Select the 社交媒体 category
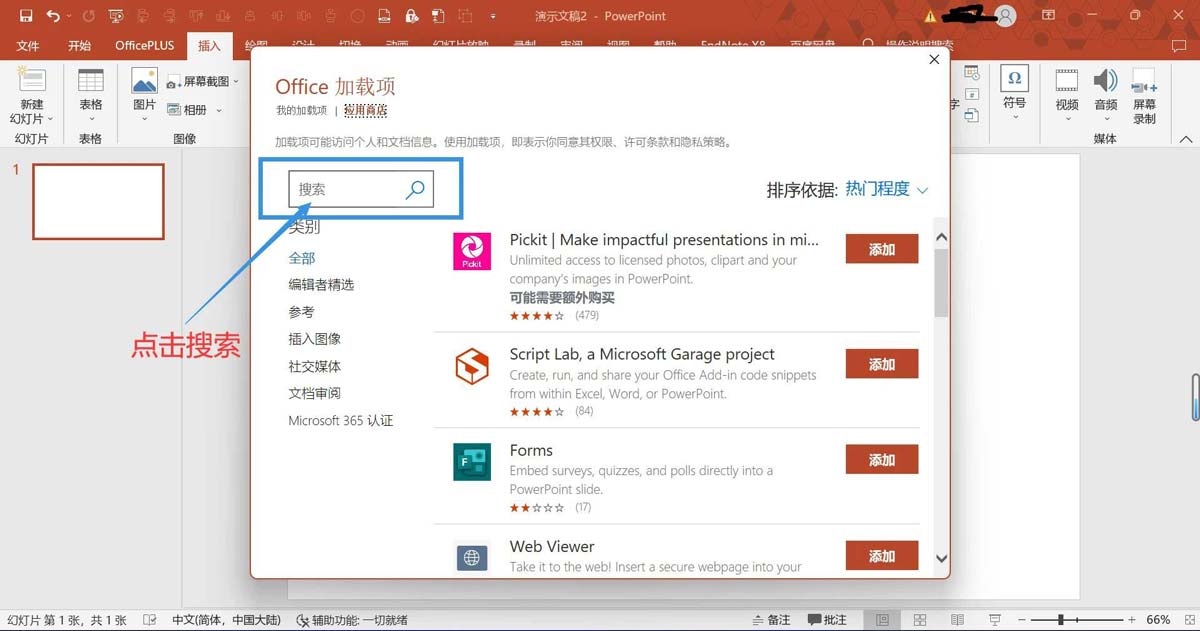This screenshot has height=631, width=1200. pyautogui.click(x=315, y=366)
